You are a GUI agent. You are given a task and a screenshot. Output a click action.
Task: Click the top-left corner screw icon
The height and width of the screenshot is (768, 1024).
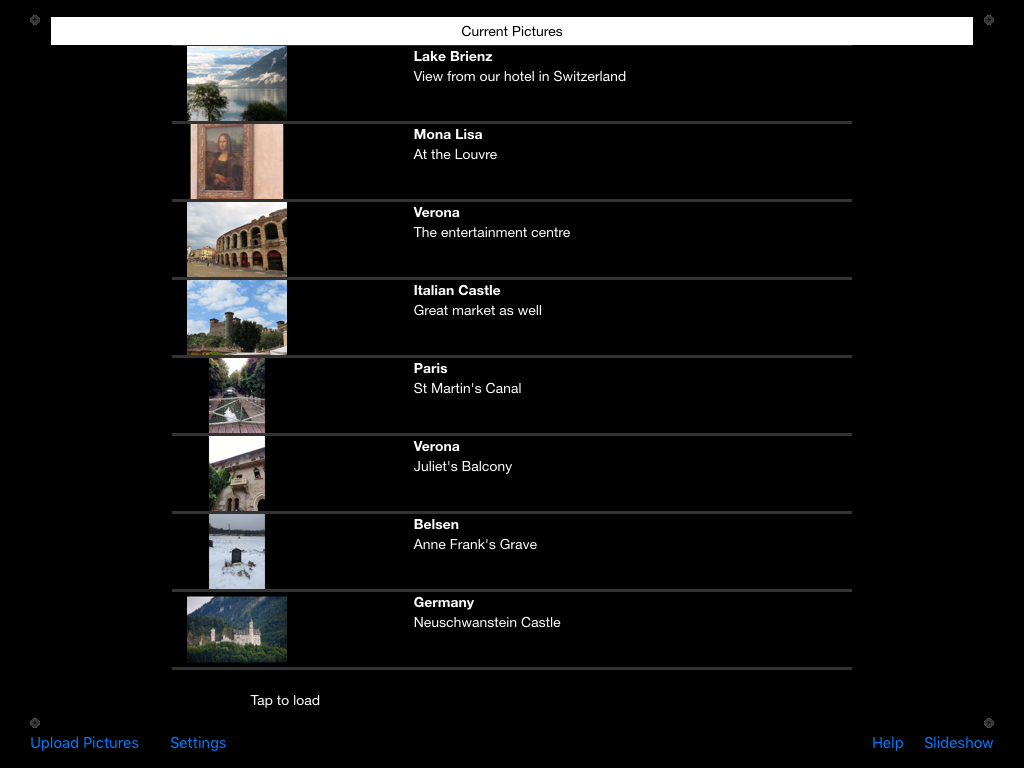[x=35, y=20]
